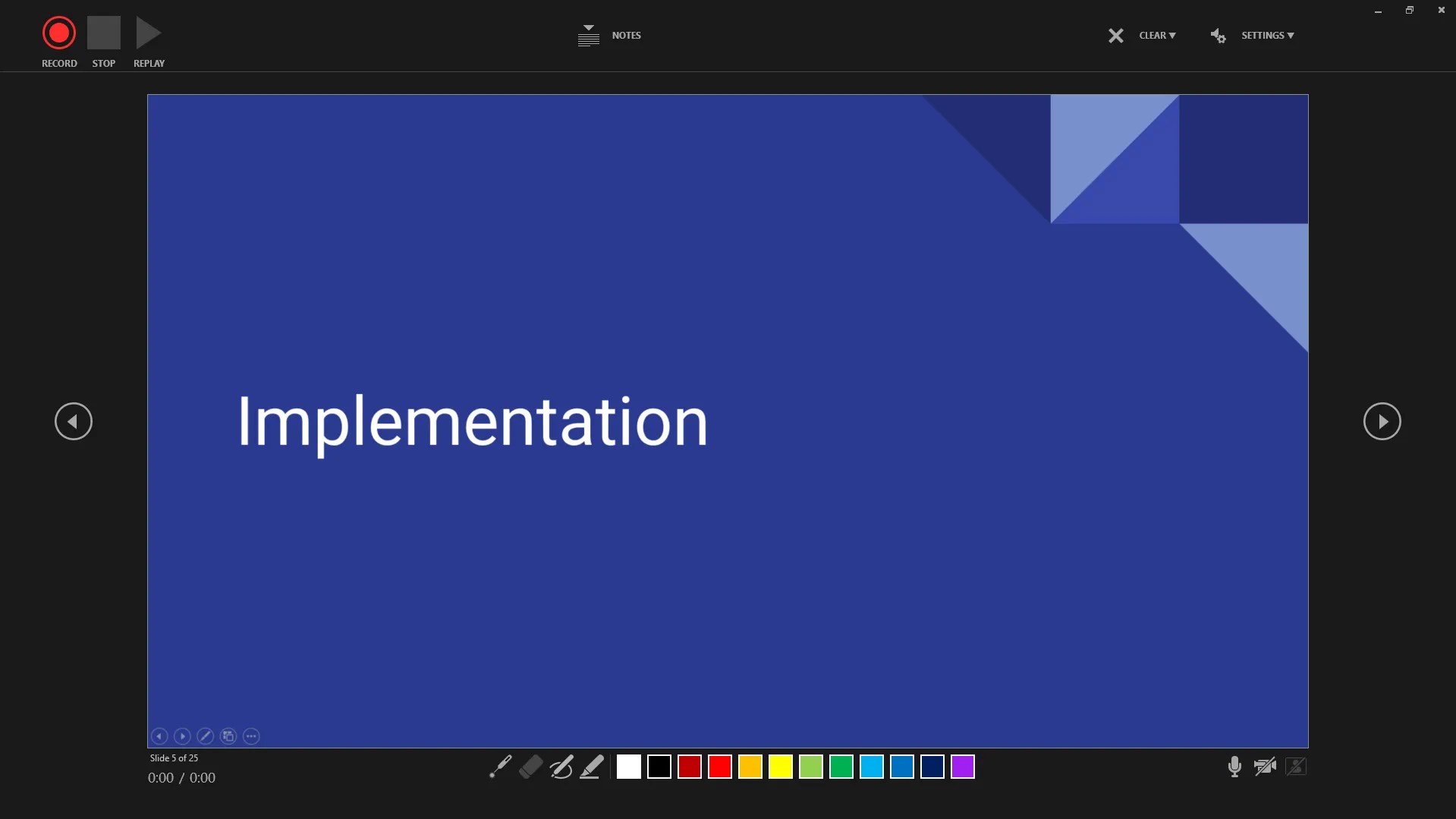The height and width of the screenshot is (819, 1456).
Task: Open the Notes panel
Action: (625, 35)
